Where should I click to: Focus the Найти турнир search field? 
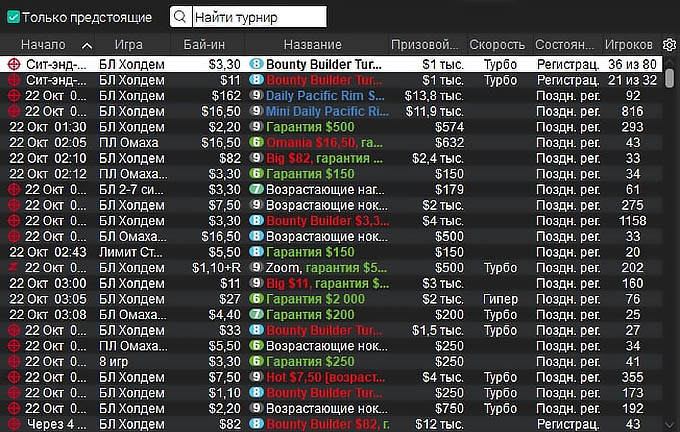pyautogui.click(x=259, y=17)
